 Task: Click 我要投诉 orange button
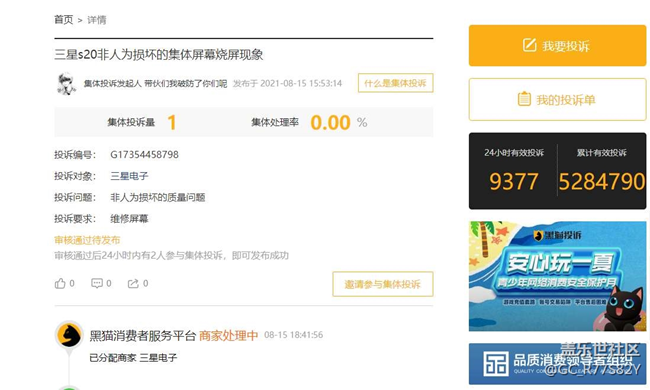[557, 46]
